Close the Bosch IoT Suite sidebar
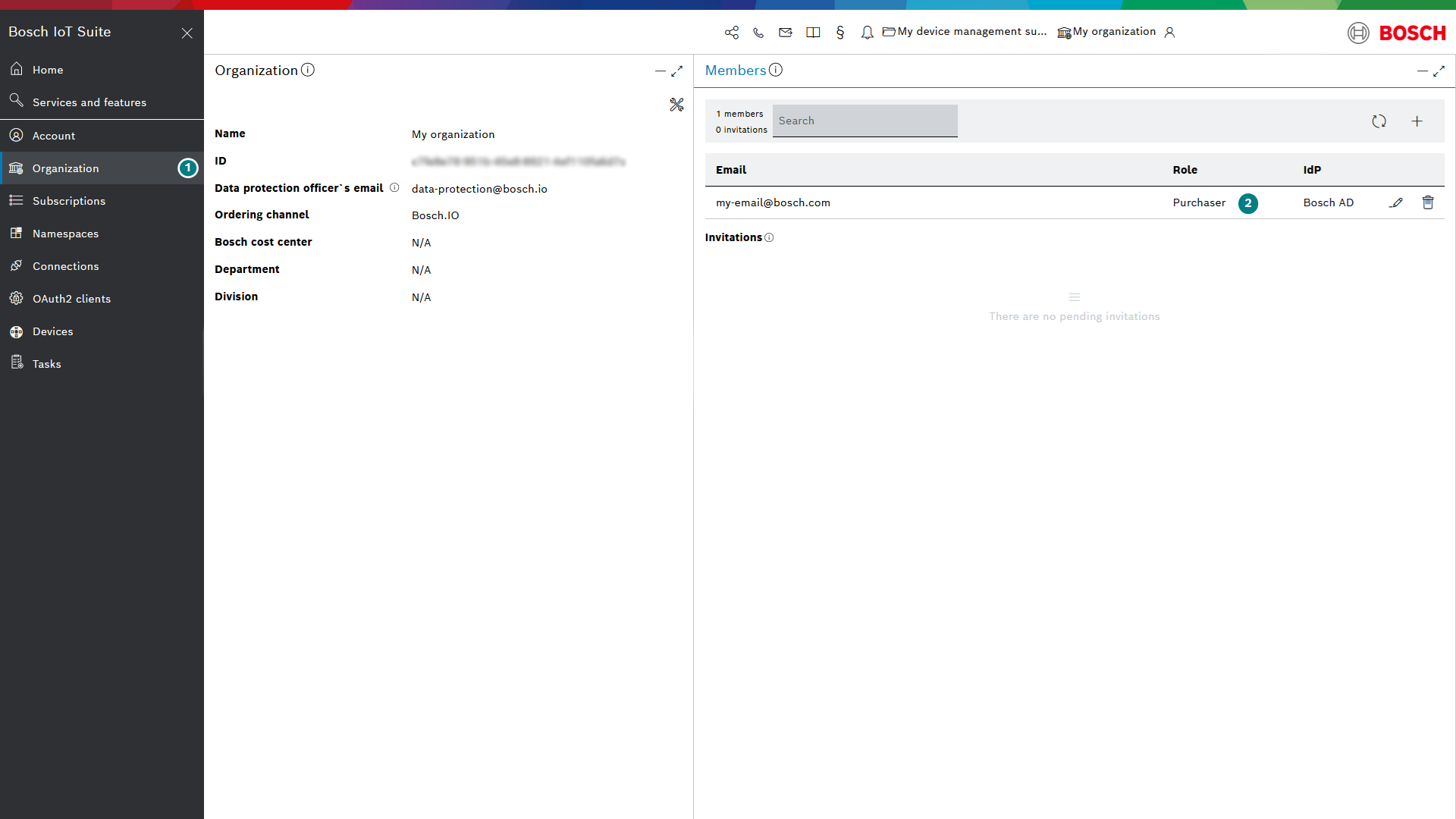The width and height of the screenshot is (1456, 819). [187, 33]
